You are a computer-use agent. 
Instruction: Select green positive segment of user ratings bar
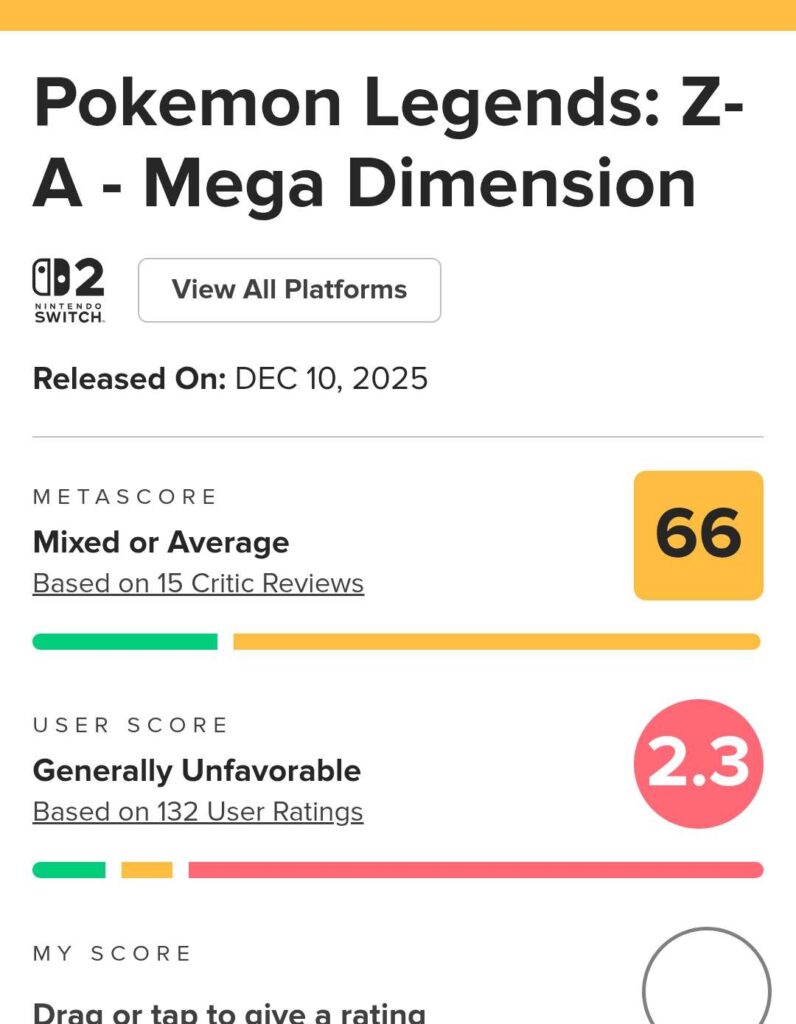(69, 870)
